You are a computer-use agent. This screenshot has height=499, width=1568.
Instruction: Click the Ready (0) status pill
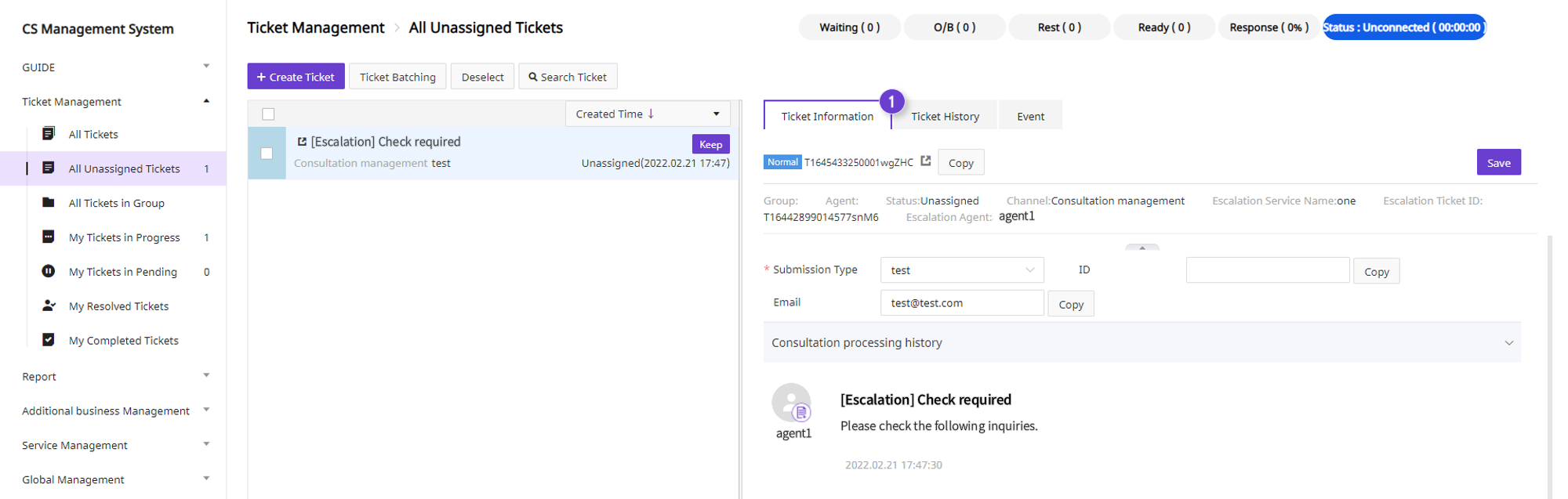[x=1164, y=27]
